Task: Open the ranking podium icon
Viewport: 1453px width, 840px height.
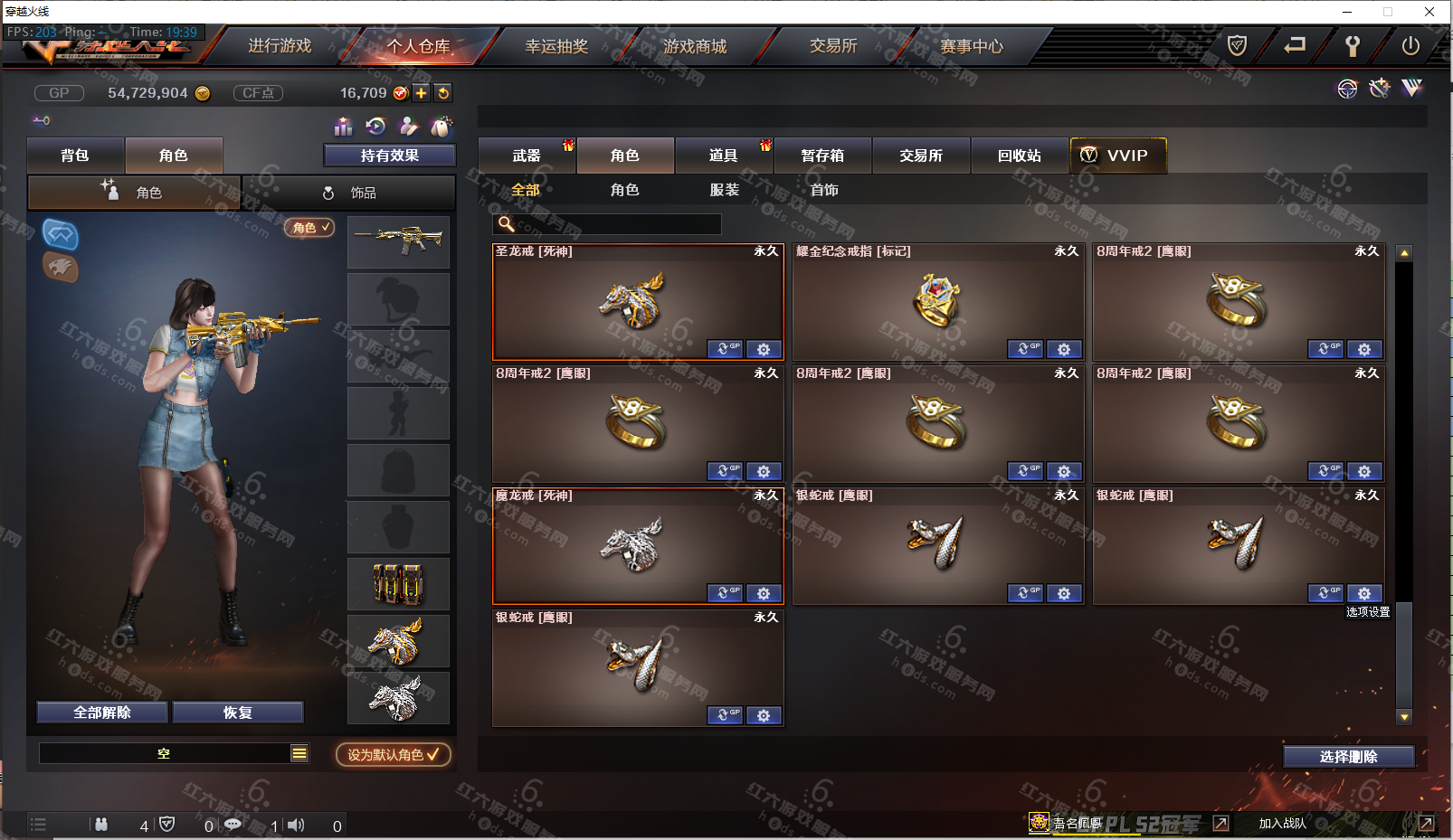Action: [x=343, y=127]
